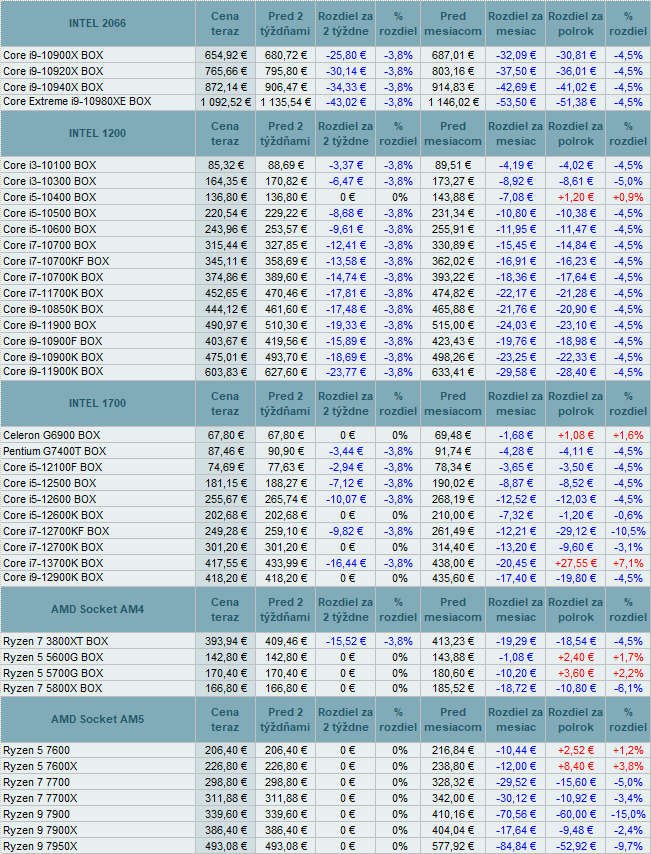This screenshot has width=651, height=854.
Task: Click the Ryzen 7 7700 row name
Action: click(x=36, y=783)
